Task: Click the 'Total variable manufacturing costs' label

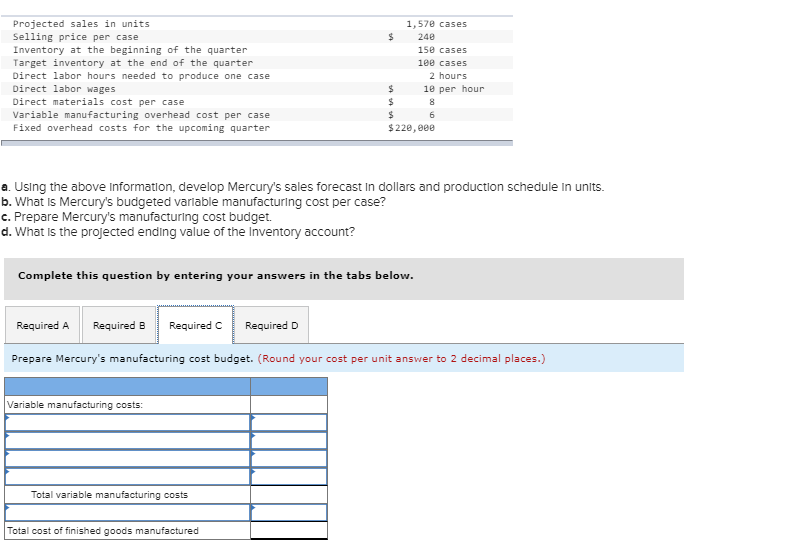Action: pos(110,495)
